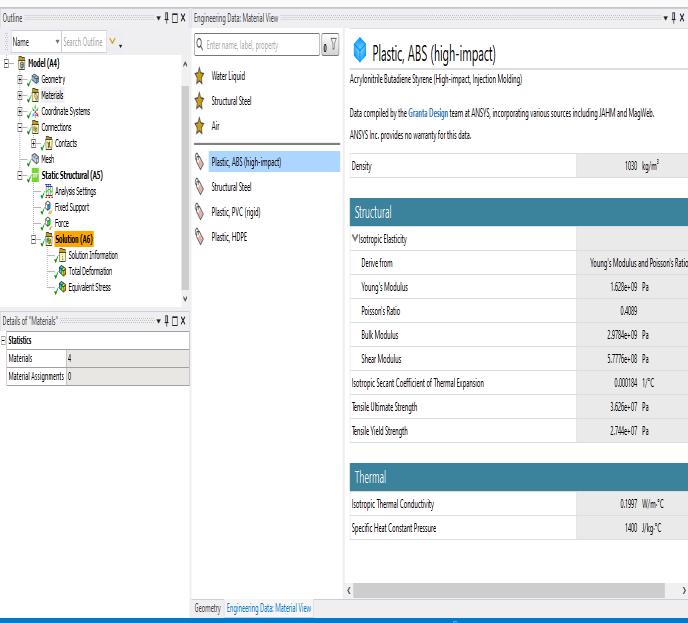Click the Contacts folder icon
Viewport: 688px width, 623px height.
[x=49, y=143]
